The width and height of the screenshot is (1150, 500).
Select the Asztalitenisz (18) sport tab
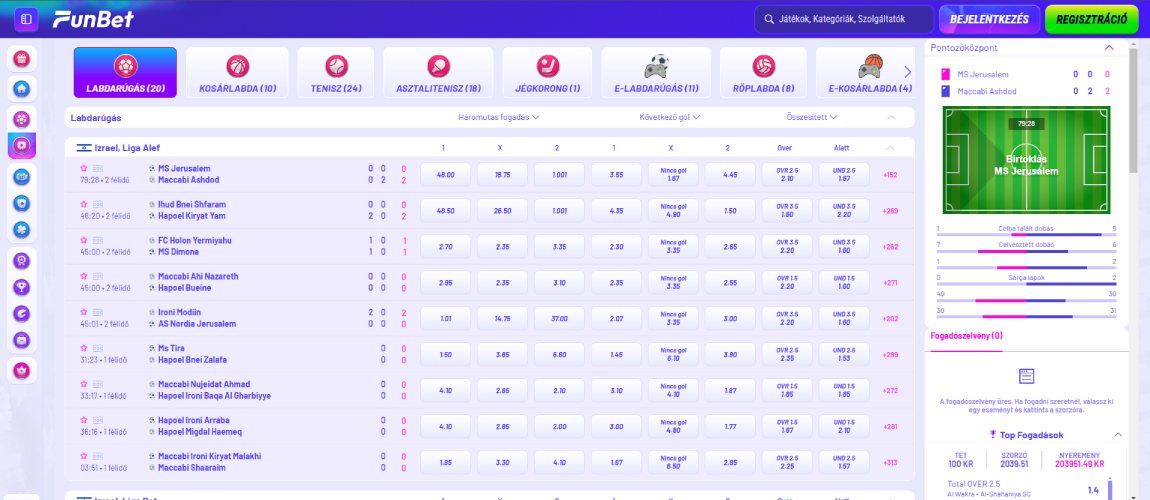click(x=439, y=73)
